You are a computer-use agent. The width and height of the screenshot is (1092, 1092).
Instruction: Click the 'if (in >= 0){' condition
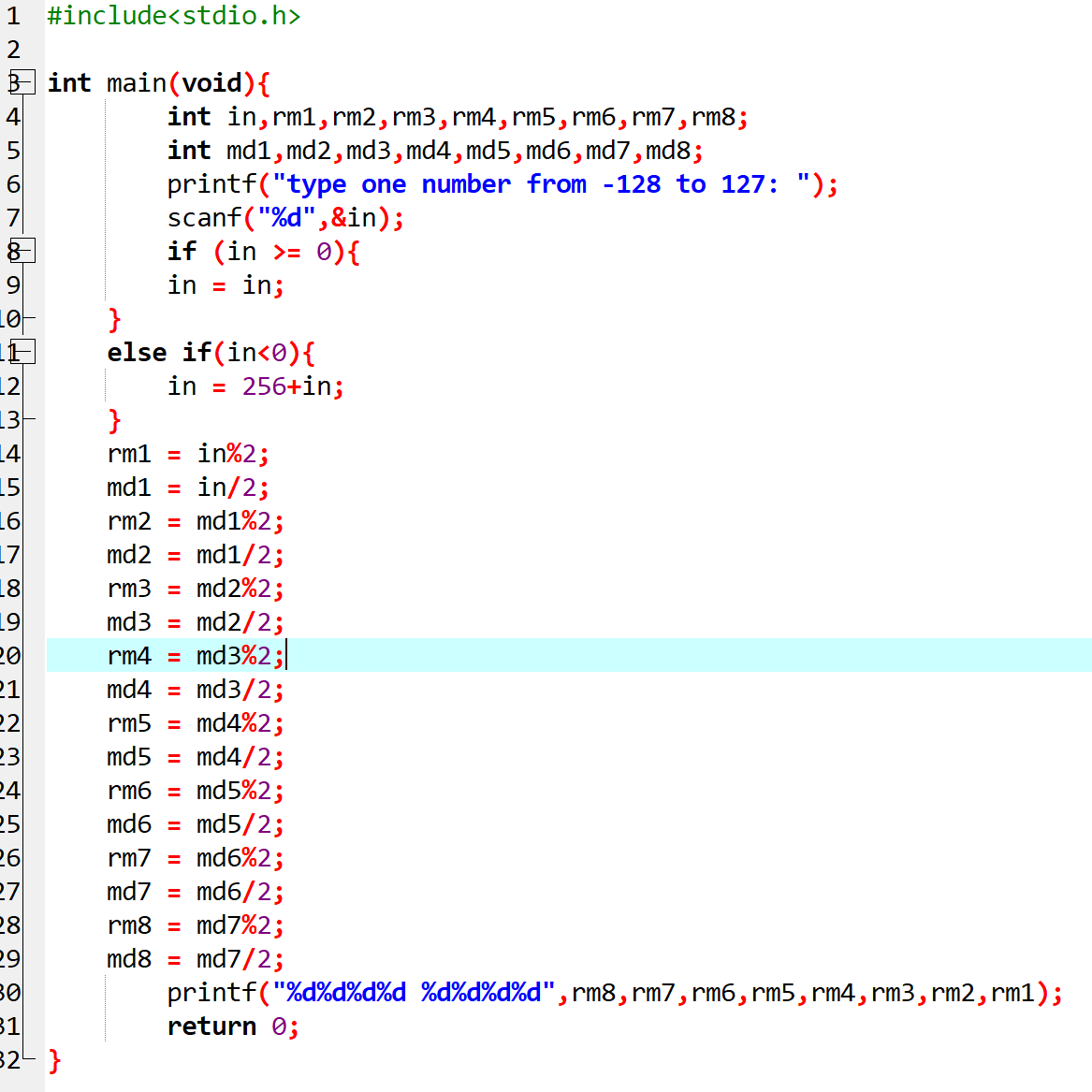pyautogui.click(x=263, y=252)
